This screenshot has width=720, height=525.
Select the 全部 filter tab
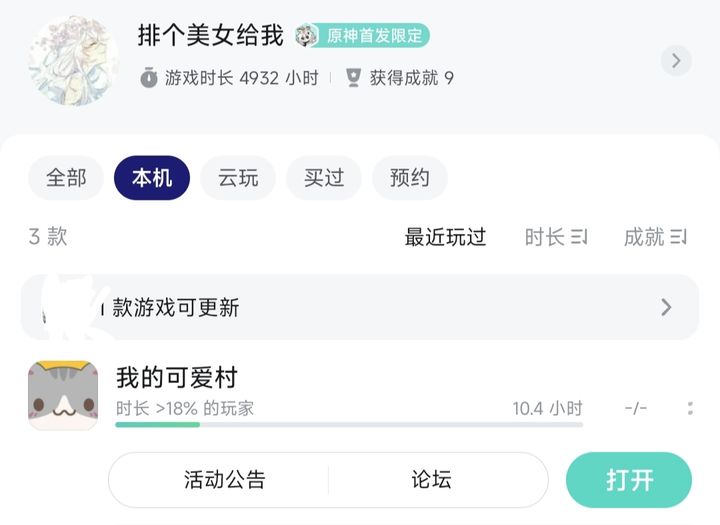click(66, 178)
